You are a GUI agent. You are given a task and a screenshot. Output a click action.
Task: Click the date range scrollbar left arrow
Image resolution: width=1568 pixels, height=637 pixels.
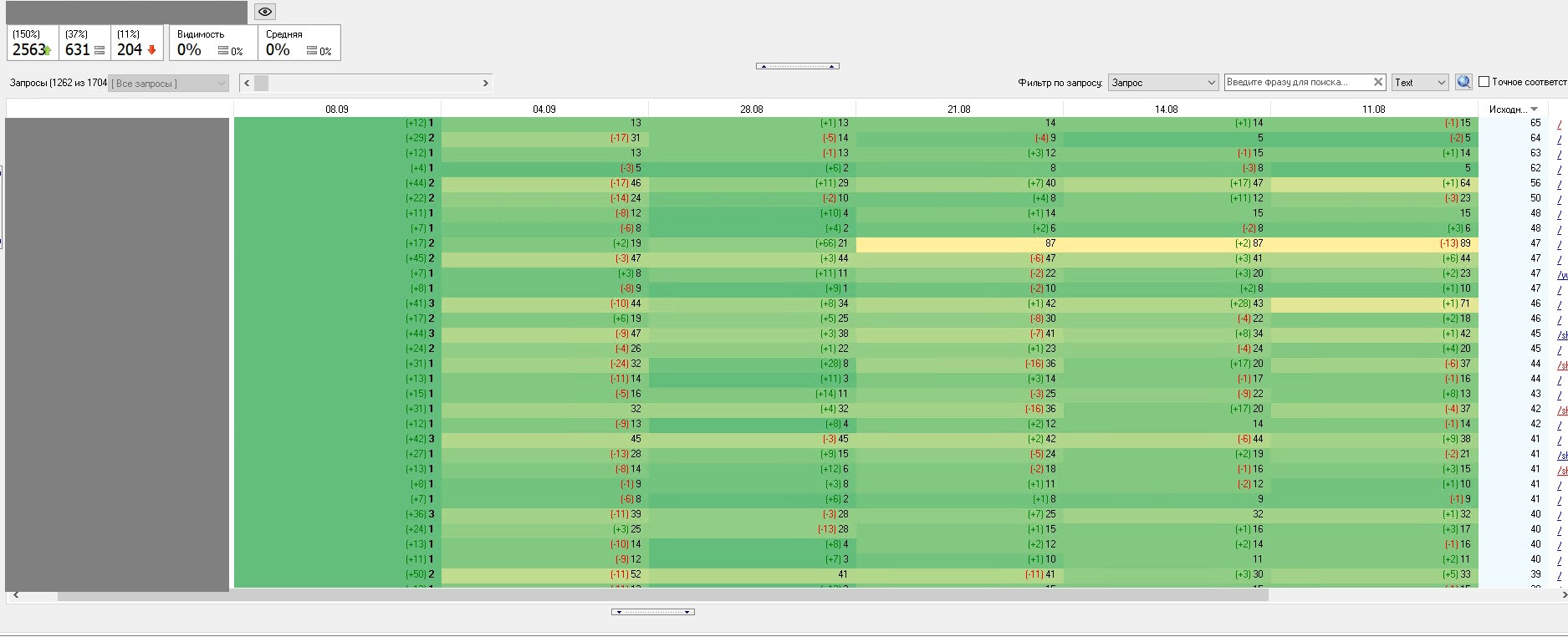[247, 83]
